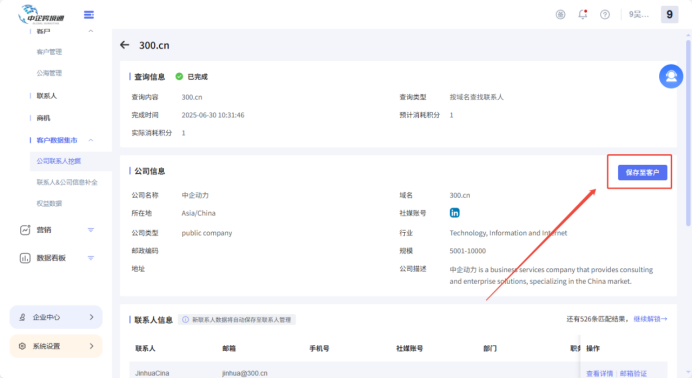
Task: Open 联系人&公司信息补全 menu item
Action: click(x=67, y=182)
